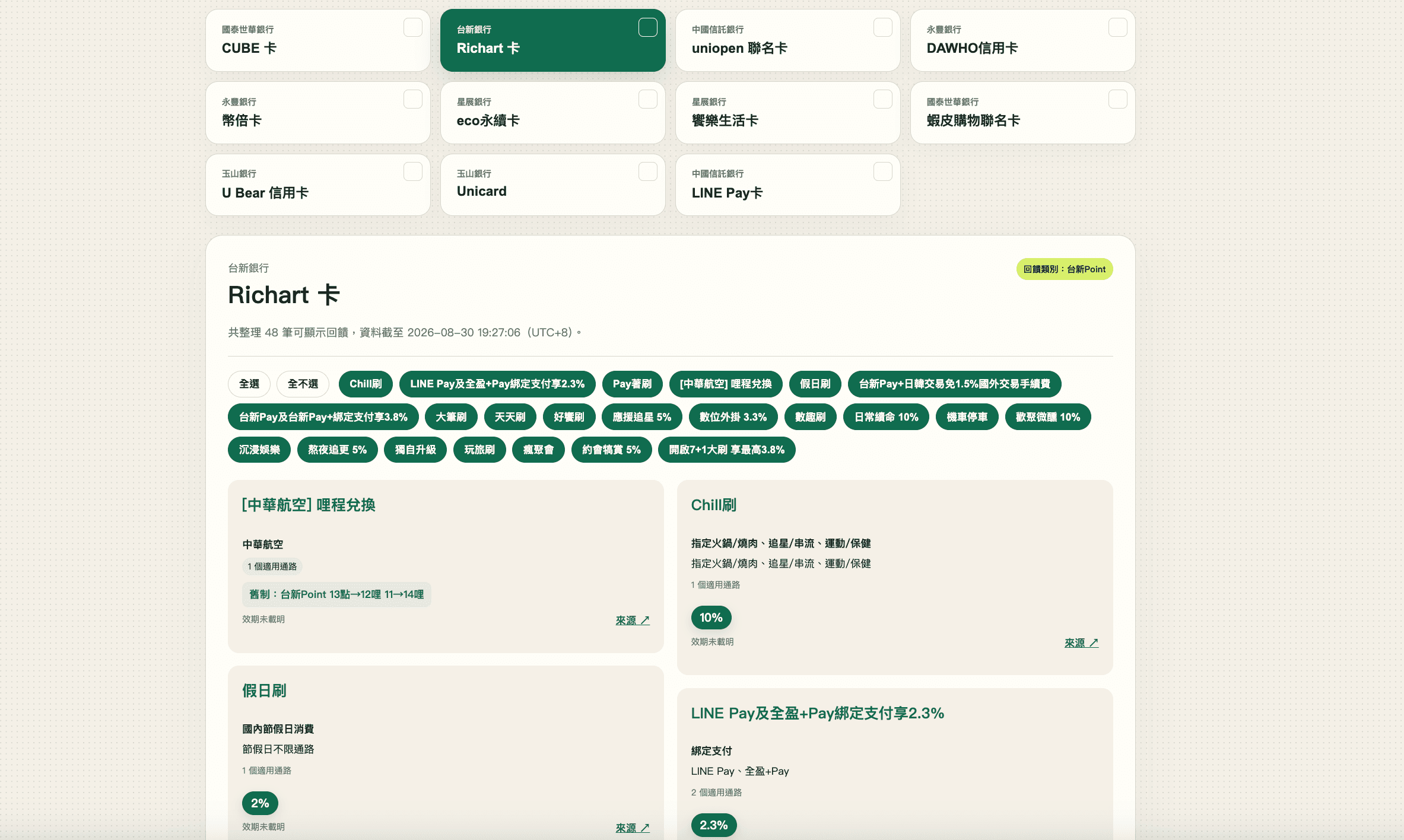
Task: Check the Unicard checkbox
Action: tap(648, 171)
